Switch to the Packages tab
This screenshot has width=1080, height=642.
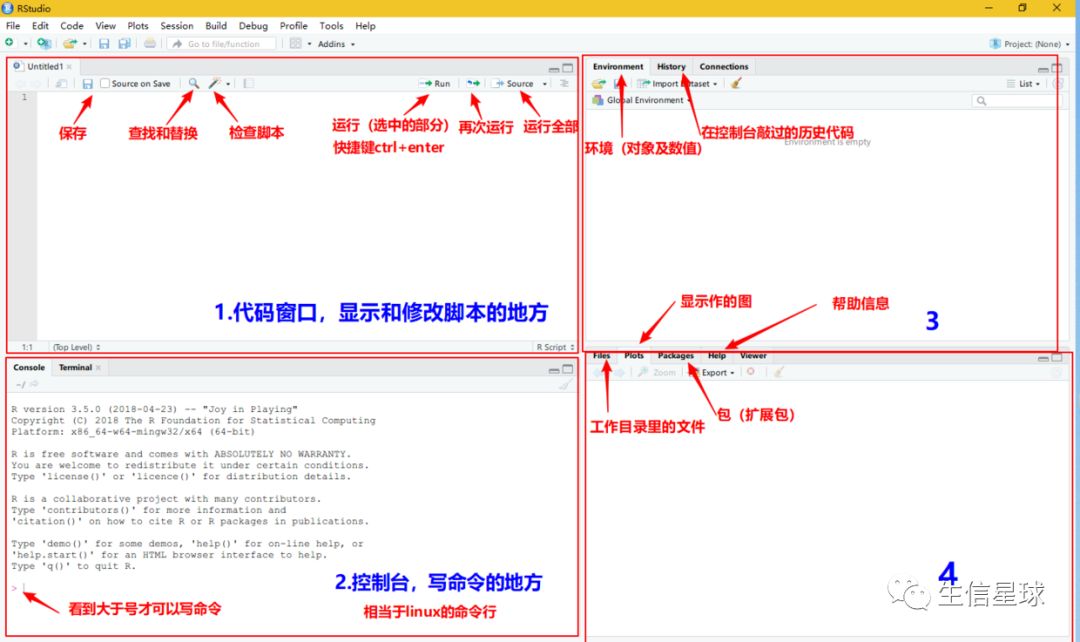coord(676,355)
